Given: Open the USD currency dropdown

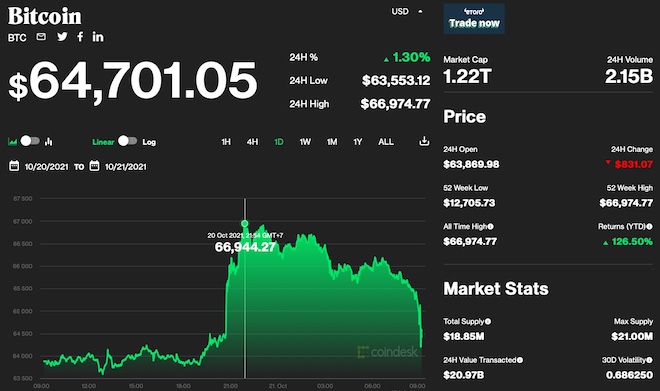Looking at the screenshot, I should tap(407, 11).
